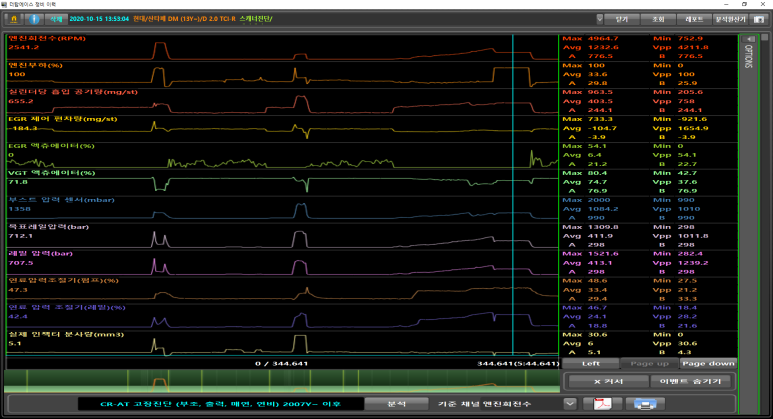Select the 엔진회전수(RPM) channel label
This screenshot has width=773, height=419.
pos(47,38)
